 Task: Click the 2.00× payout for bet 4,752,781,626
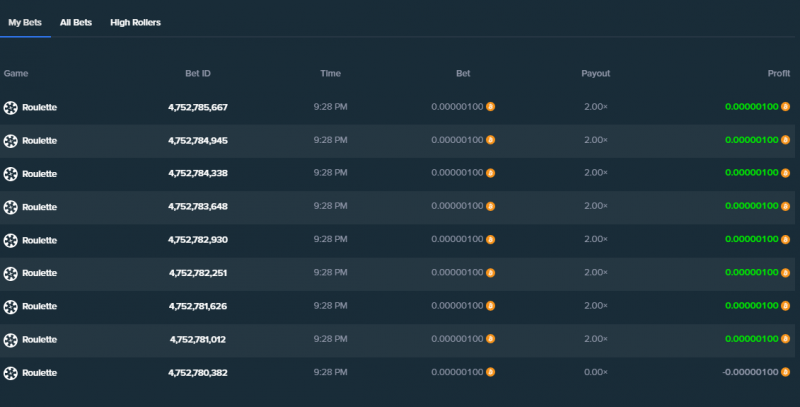pos(596,306)
